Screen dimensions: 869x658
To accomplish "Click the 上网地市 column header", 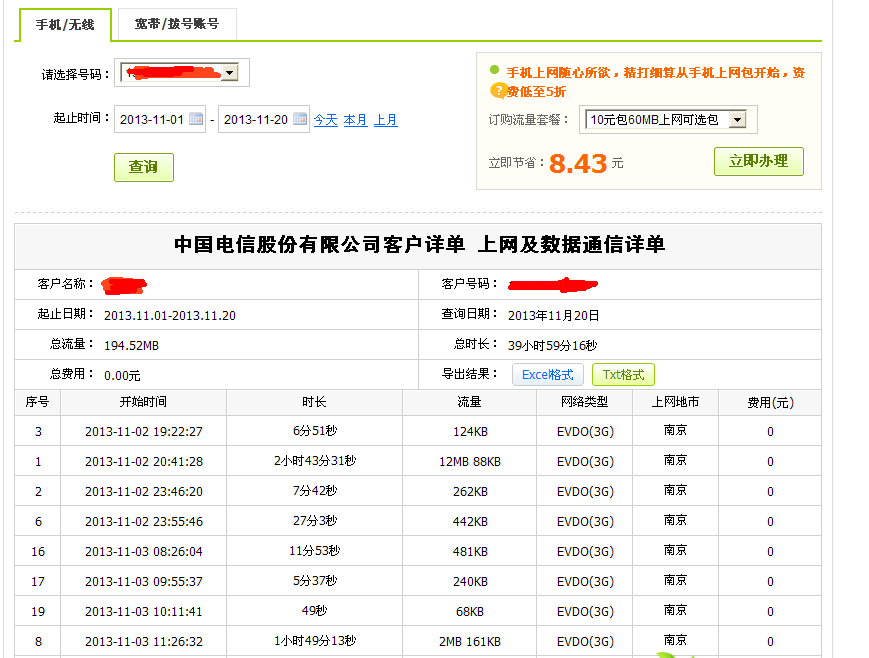I will click(x=675, y=402).
